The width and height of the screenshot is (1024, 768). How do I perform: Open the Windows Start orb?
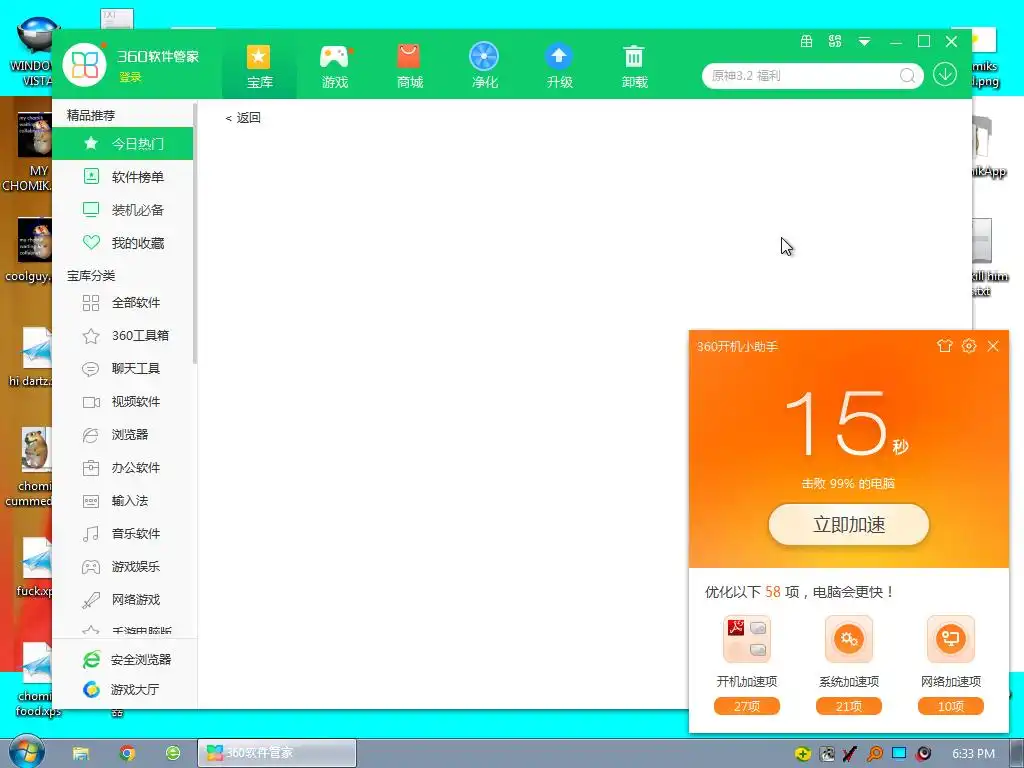coord(27,752)
